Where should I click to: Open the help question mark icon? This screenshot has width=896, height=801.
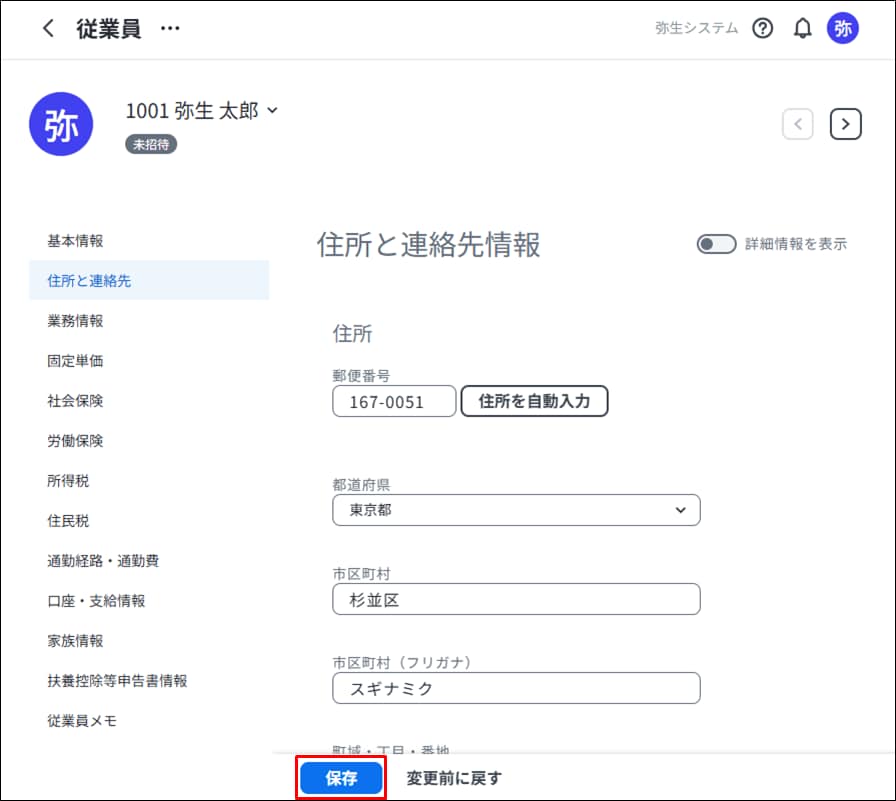point(763,29)
